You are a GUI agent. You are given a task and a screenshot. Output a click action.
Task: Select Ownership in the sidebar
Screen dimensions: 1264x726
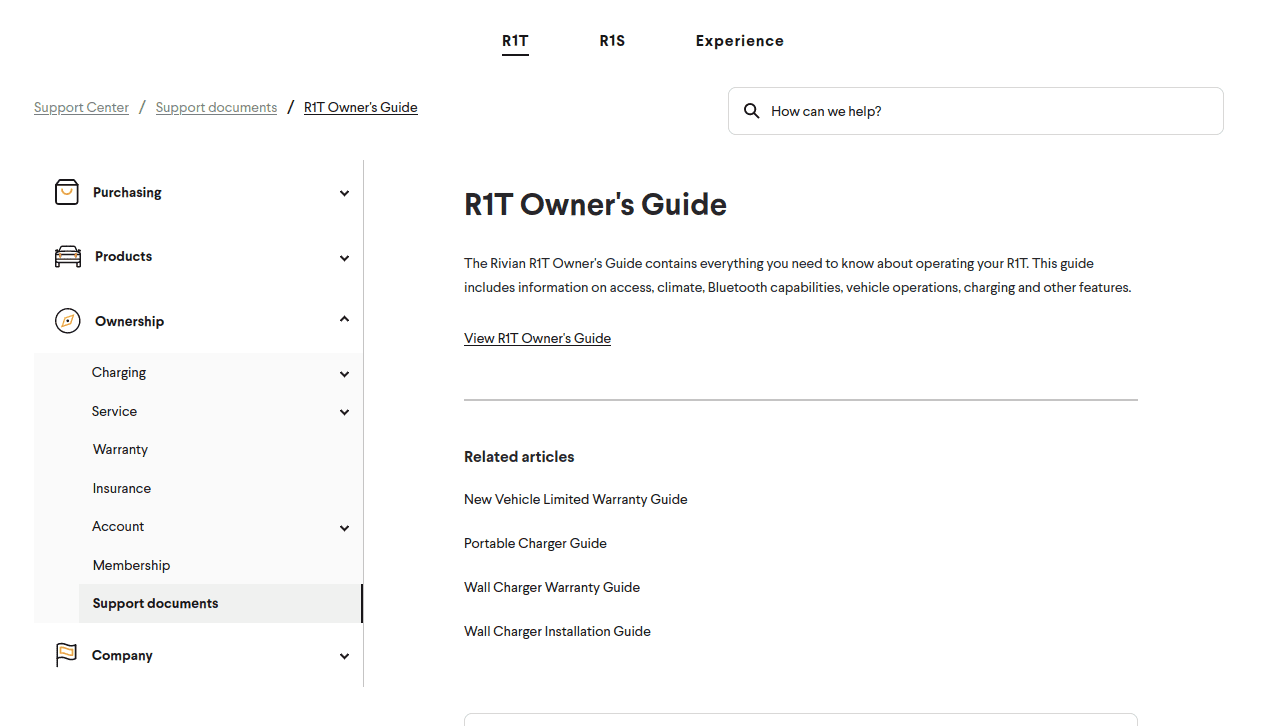[x=129, y=321]
